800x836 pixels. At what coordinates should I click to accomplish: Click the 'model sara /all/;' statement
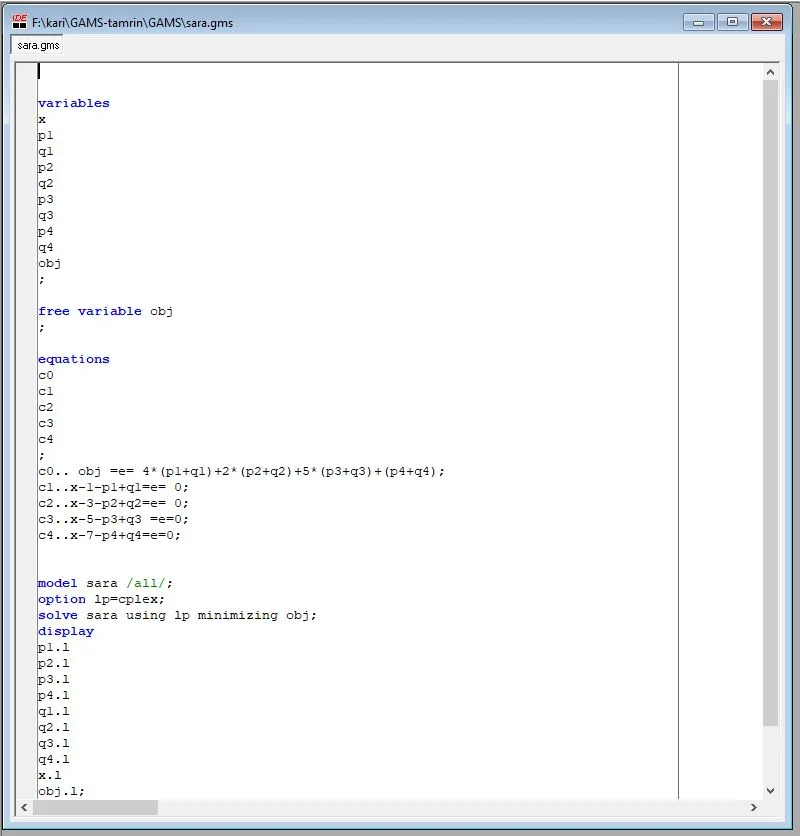click(111, 583)
